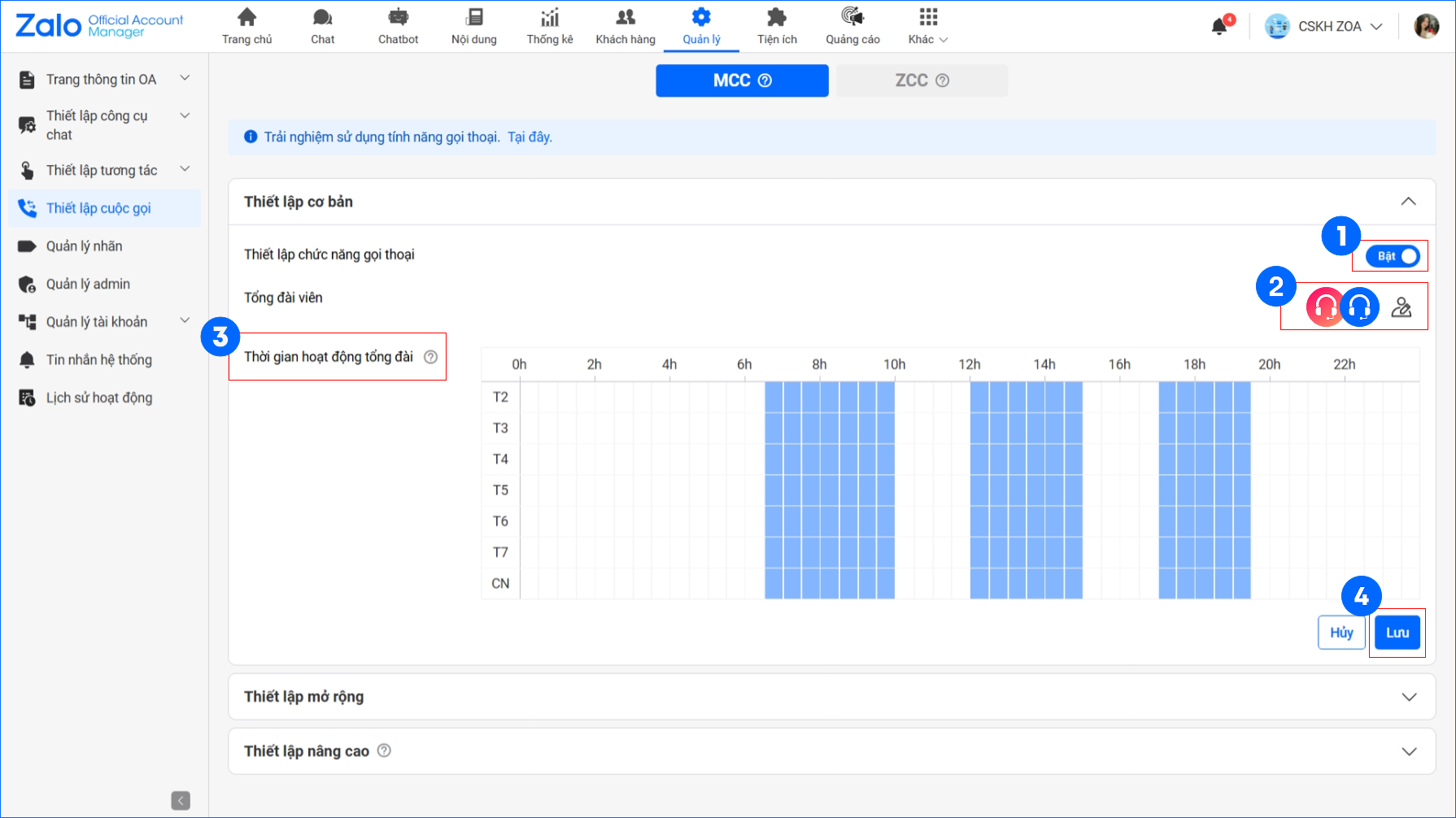Open Tin nhắn hệ thống in sidebar

coord(104,359)
